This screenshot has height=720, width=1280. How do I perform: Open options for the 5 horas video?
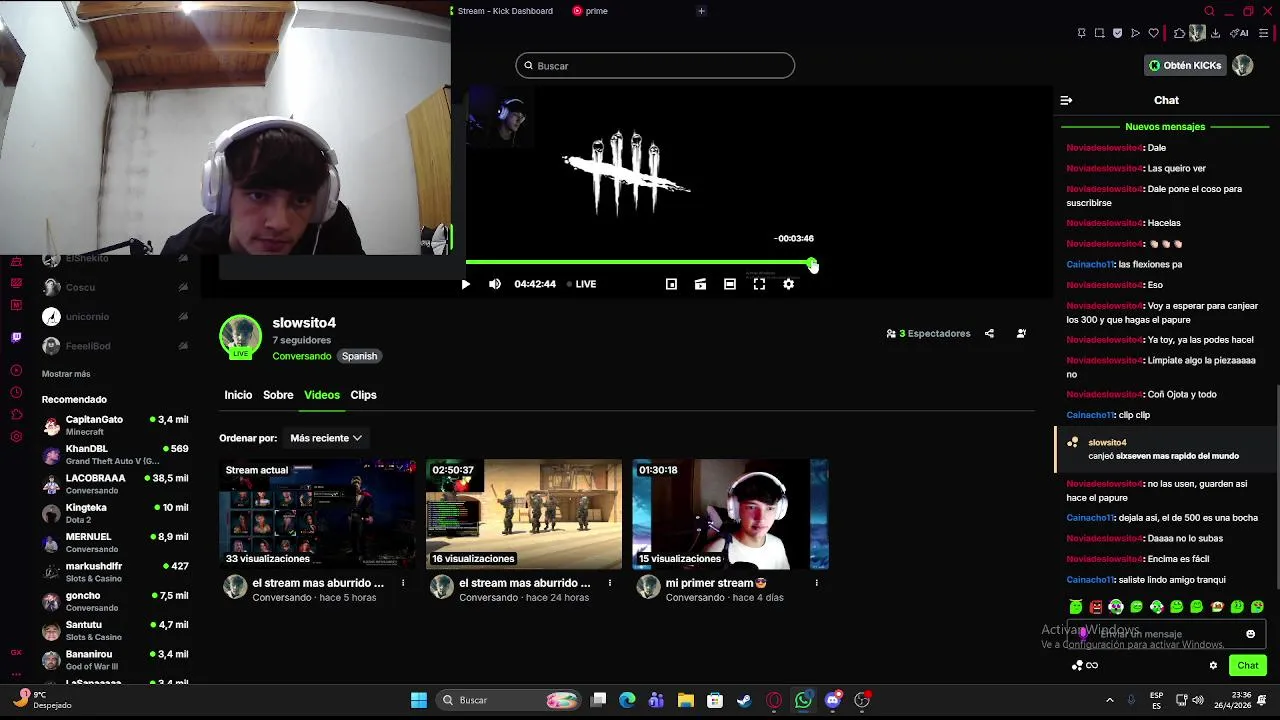tap(403, 583)
